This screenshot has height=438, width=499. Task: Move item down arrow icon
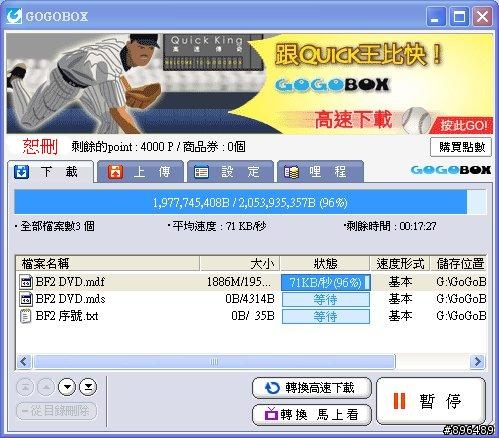(x=67, y=387)
